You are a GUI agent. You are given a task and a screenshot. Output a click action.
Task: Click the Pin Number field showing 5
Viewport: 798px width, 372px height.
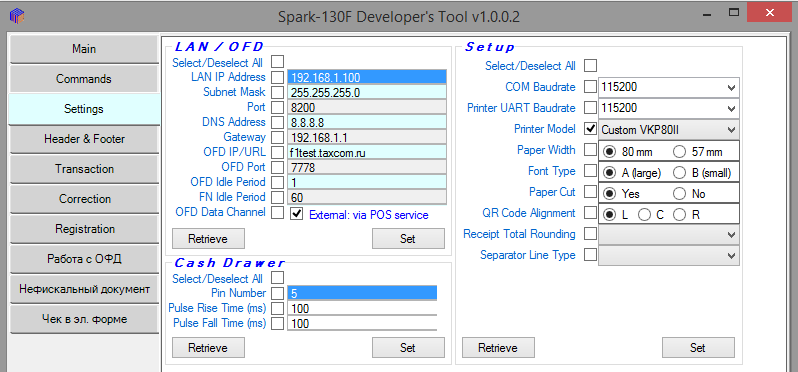click(362, 293)
